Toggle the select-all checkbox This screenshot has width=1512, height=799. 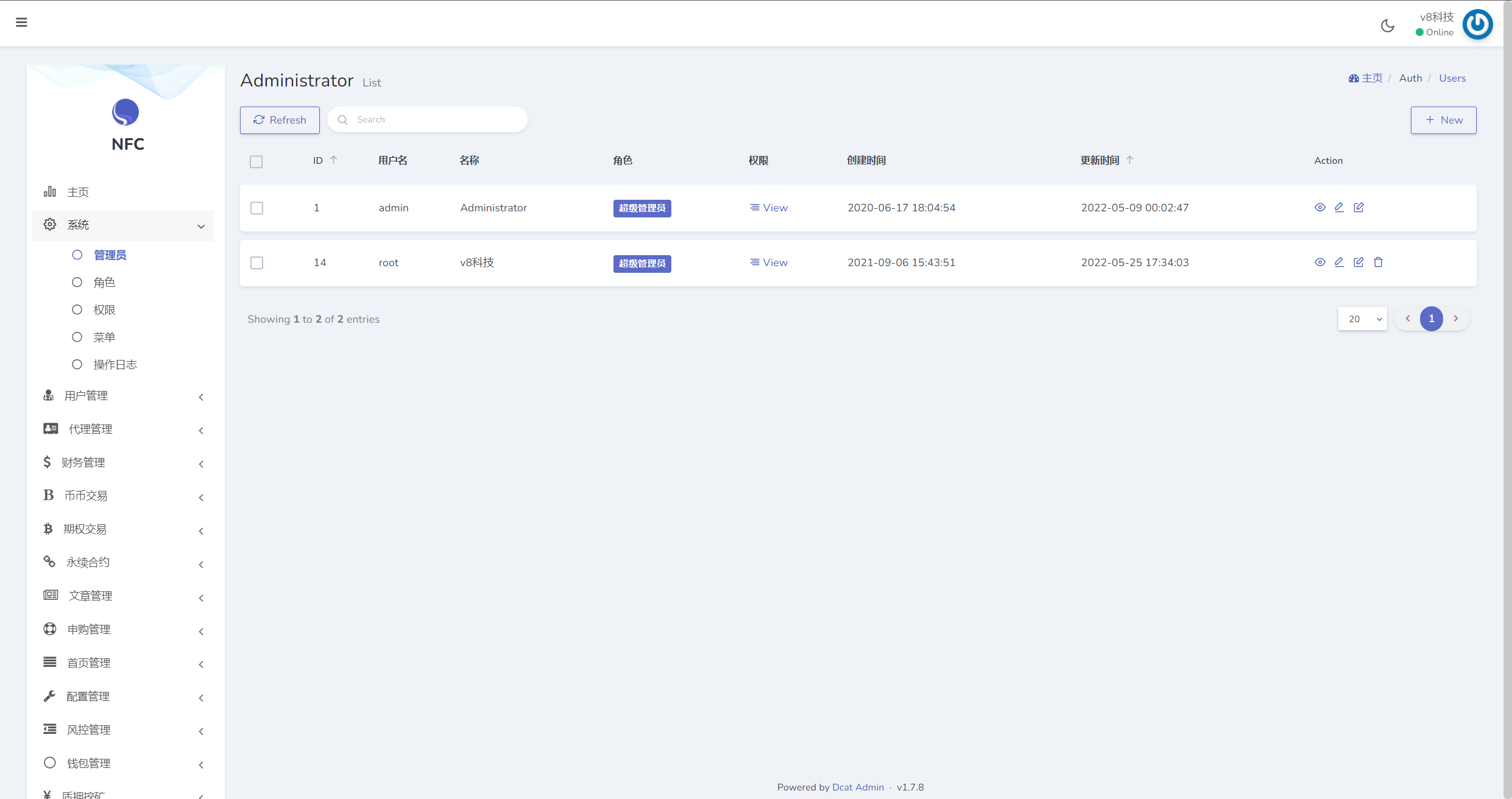(256, 161)
